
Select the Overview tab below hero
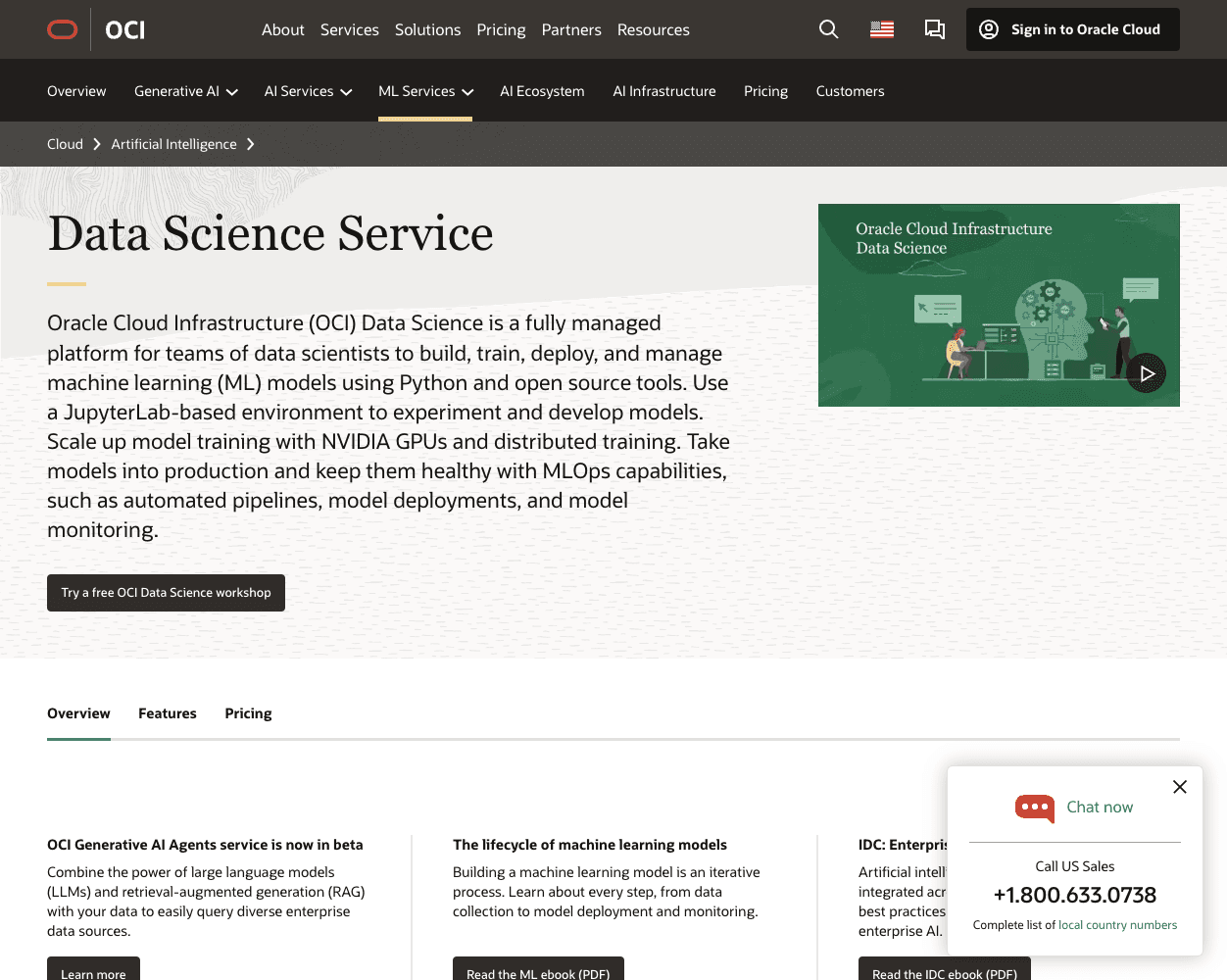78,713
